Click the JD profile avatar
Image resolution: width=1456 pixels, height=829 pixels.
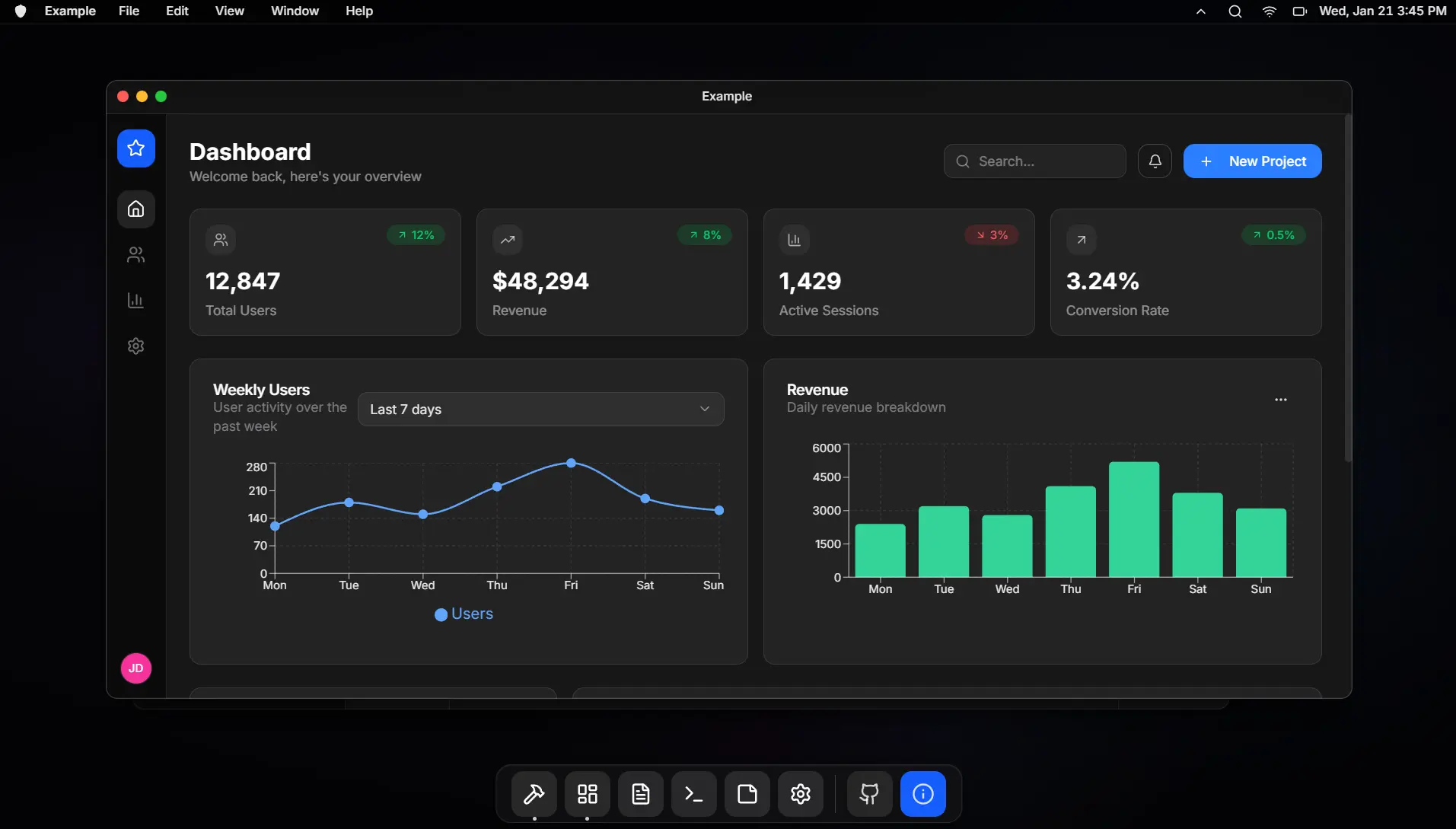pyautogui.click(x=135, y=668)
